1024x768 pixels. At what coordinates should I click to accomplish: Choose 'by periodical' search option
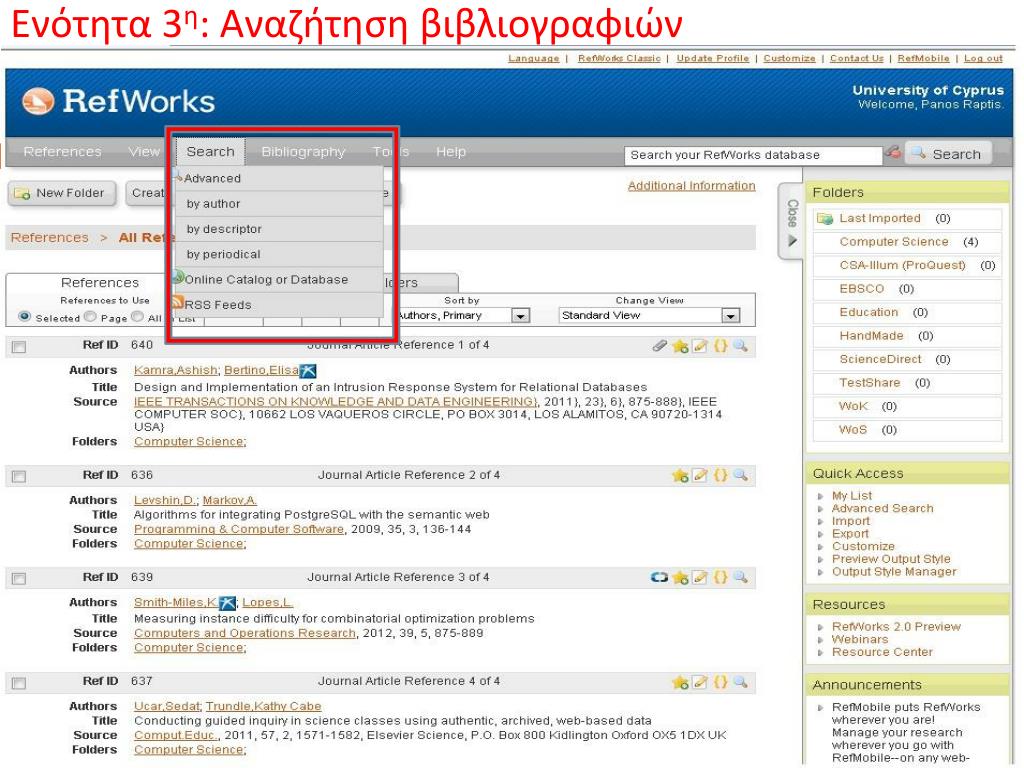(279, 255)
